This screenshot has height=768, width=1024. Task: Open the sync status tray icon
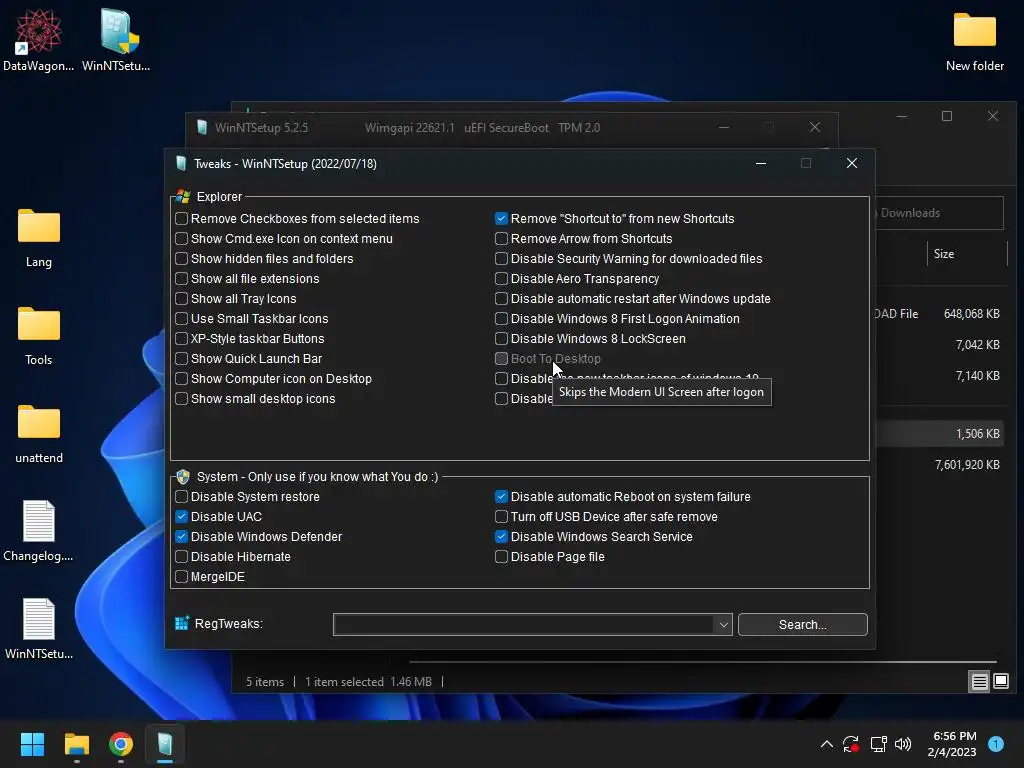coord(851,744)
